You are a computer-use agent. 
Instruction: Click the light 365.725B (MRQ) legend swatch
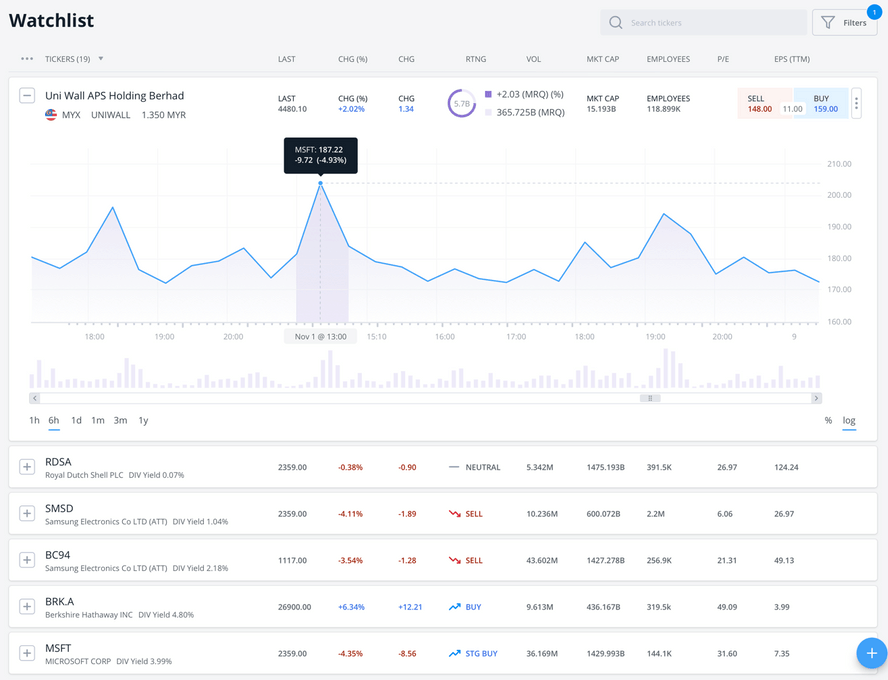[x=488, y=112]
